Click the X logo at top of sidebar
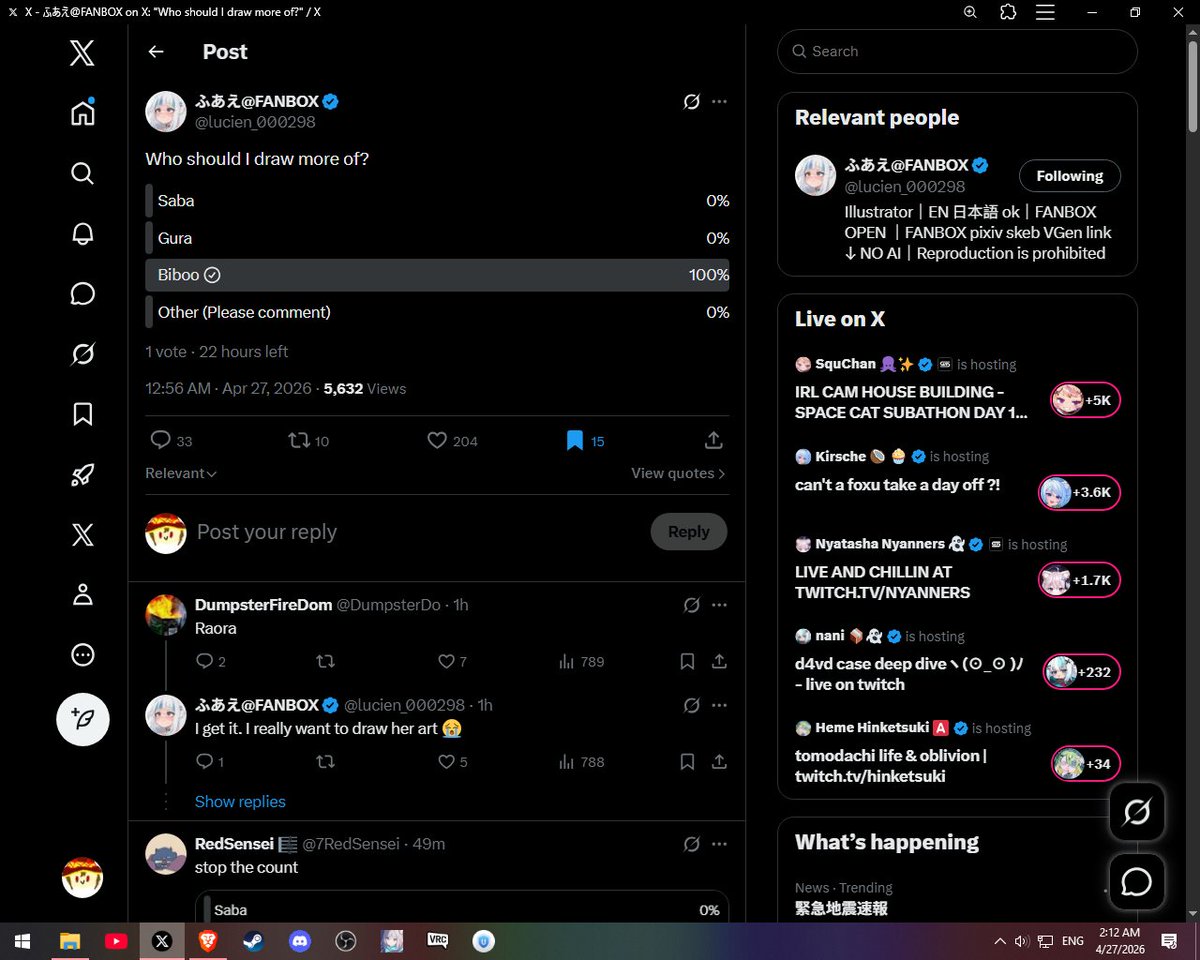This screenshot has width=1200, height=960. coord(82,52)
